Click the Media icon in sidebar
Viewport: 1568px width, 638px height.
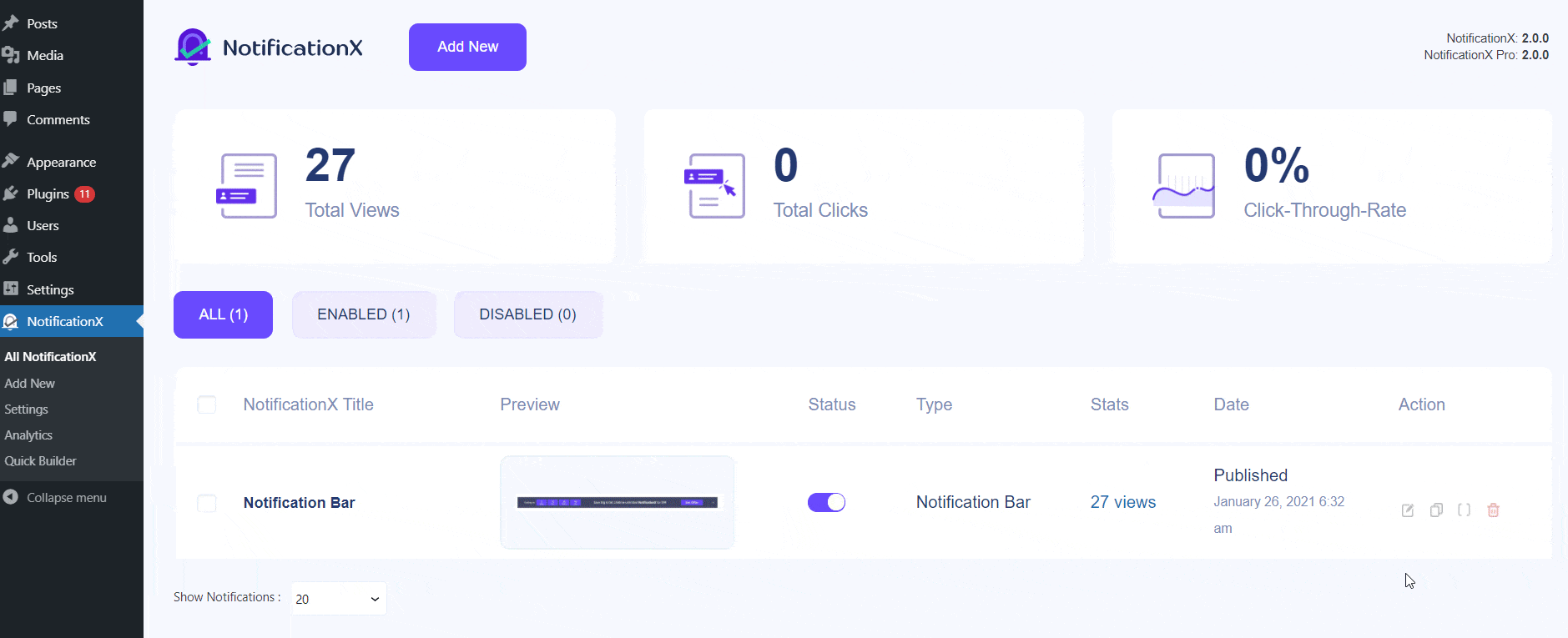tap(11, 55)
